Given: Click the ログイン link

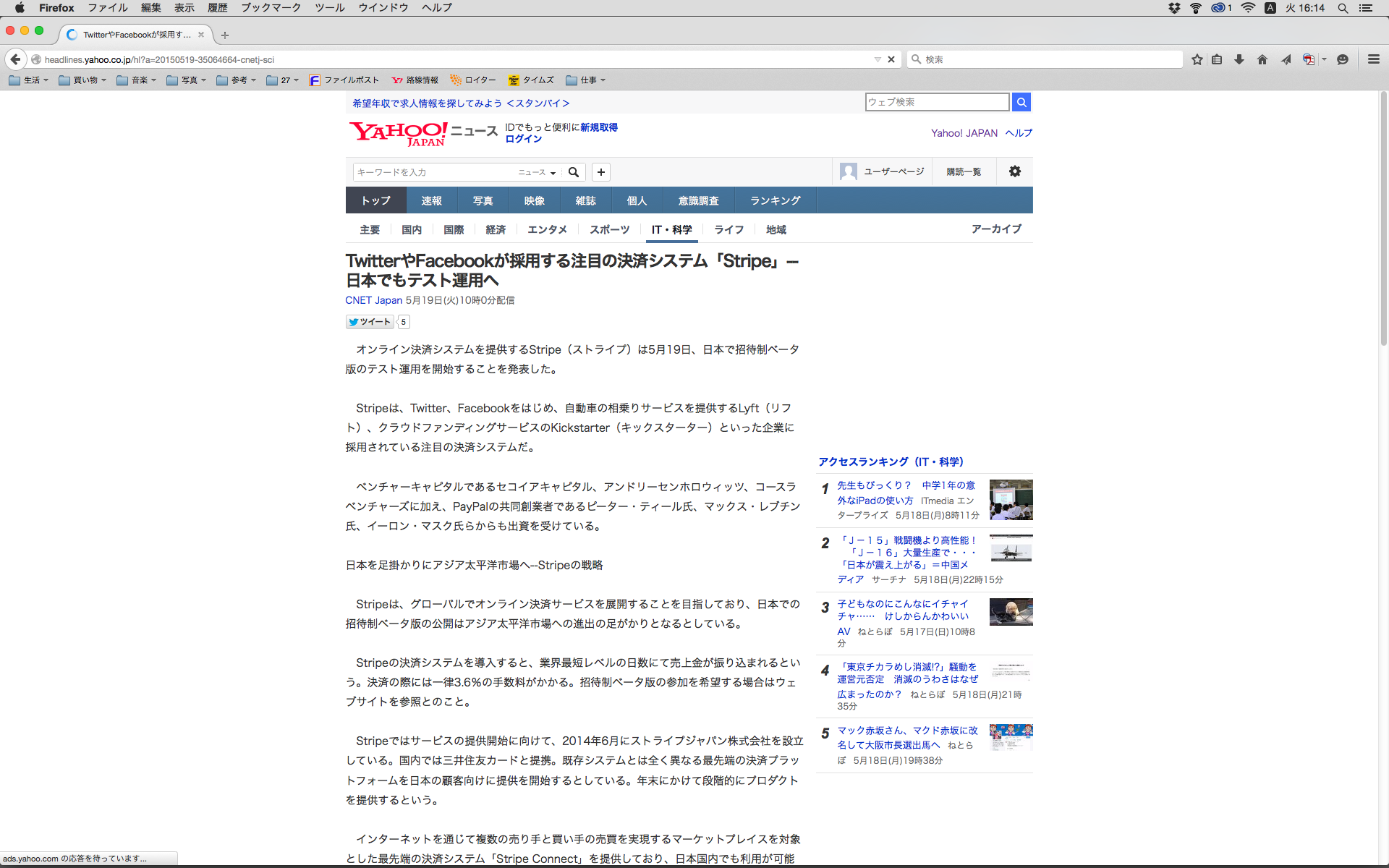Looking at the screenshot, I should tap(523, 139).
